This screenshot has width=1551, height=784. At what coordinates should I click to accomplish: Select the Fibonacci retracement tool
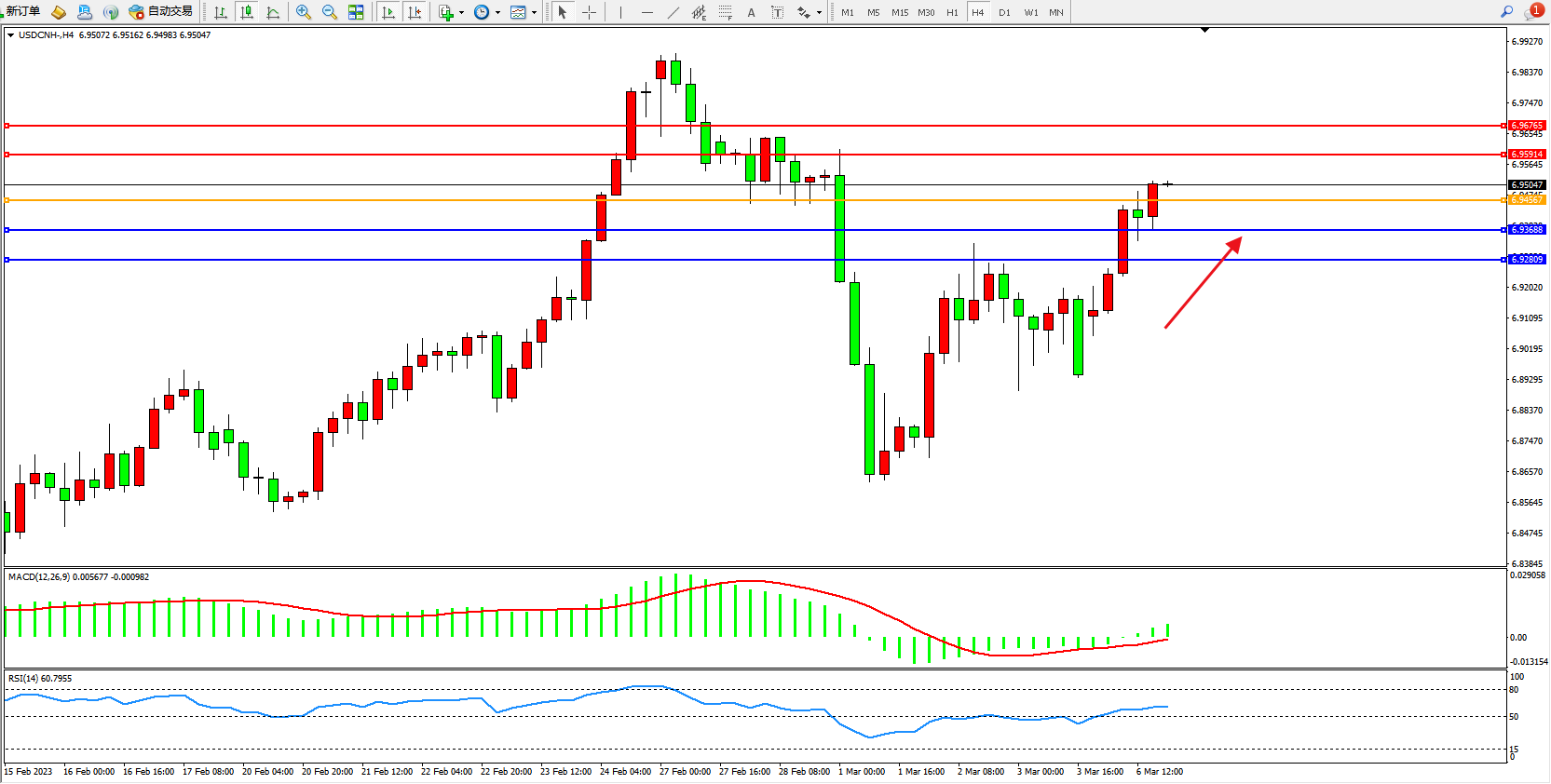(725, 12)
